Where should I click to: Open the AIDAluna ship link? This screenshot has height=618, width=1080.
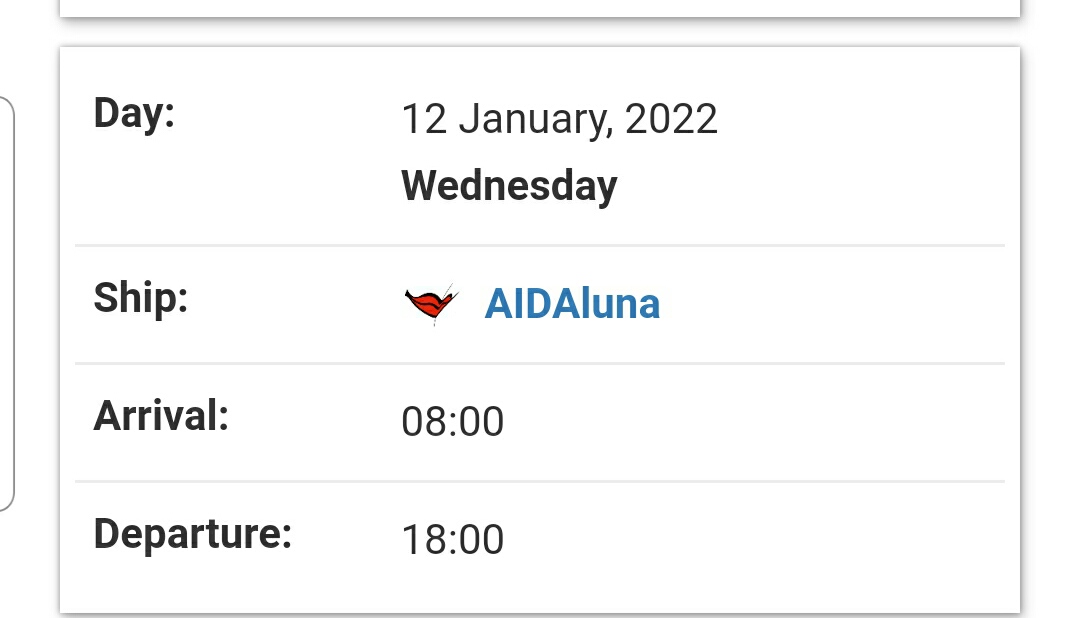click(x=572, y=303)
